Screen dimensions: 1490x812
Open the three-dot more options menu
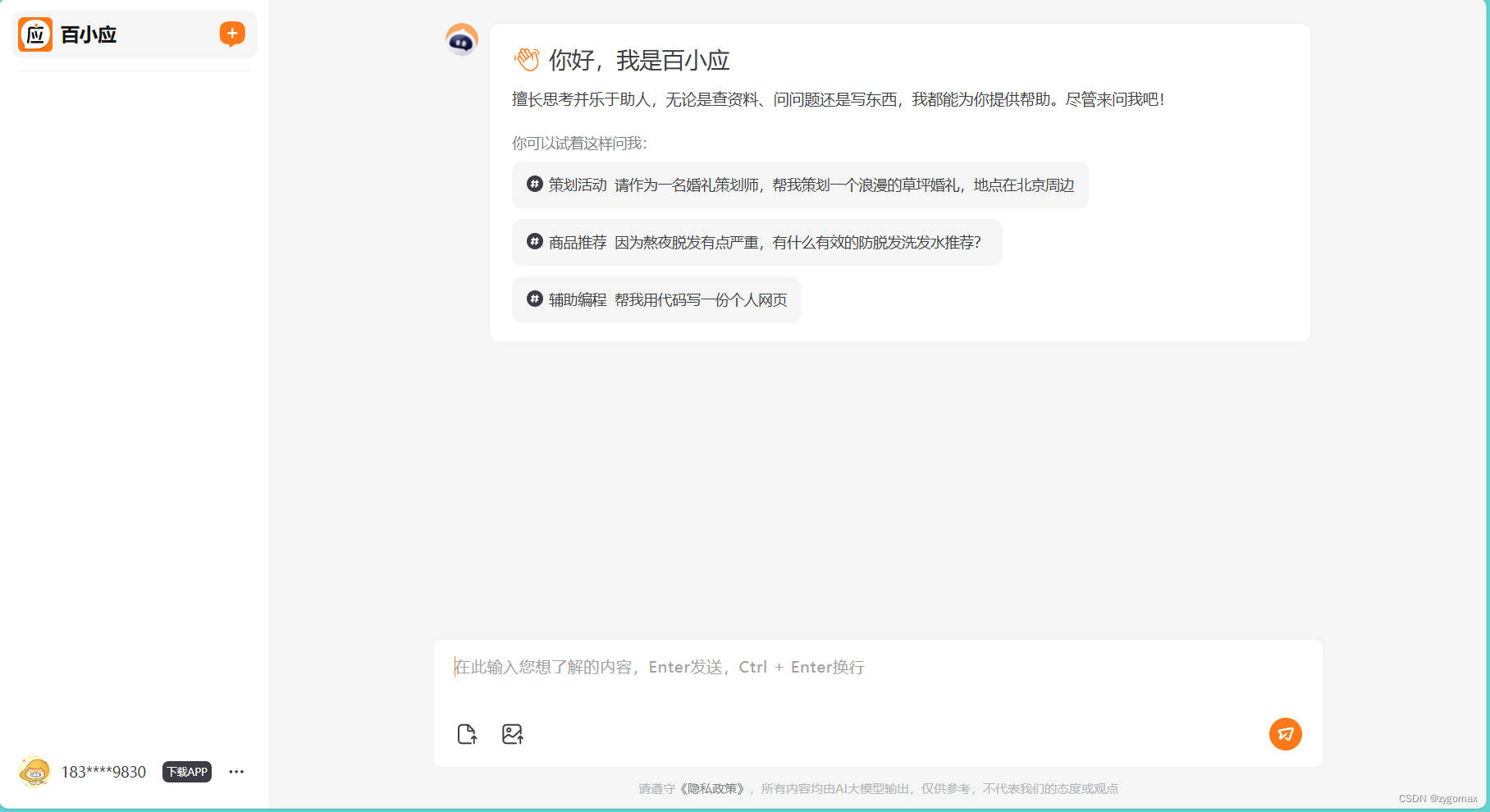click(236, 772)
